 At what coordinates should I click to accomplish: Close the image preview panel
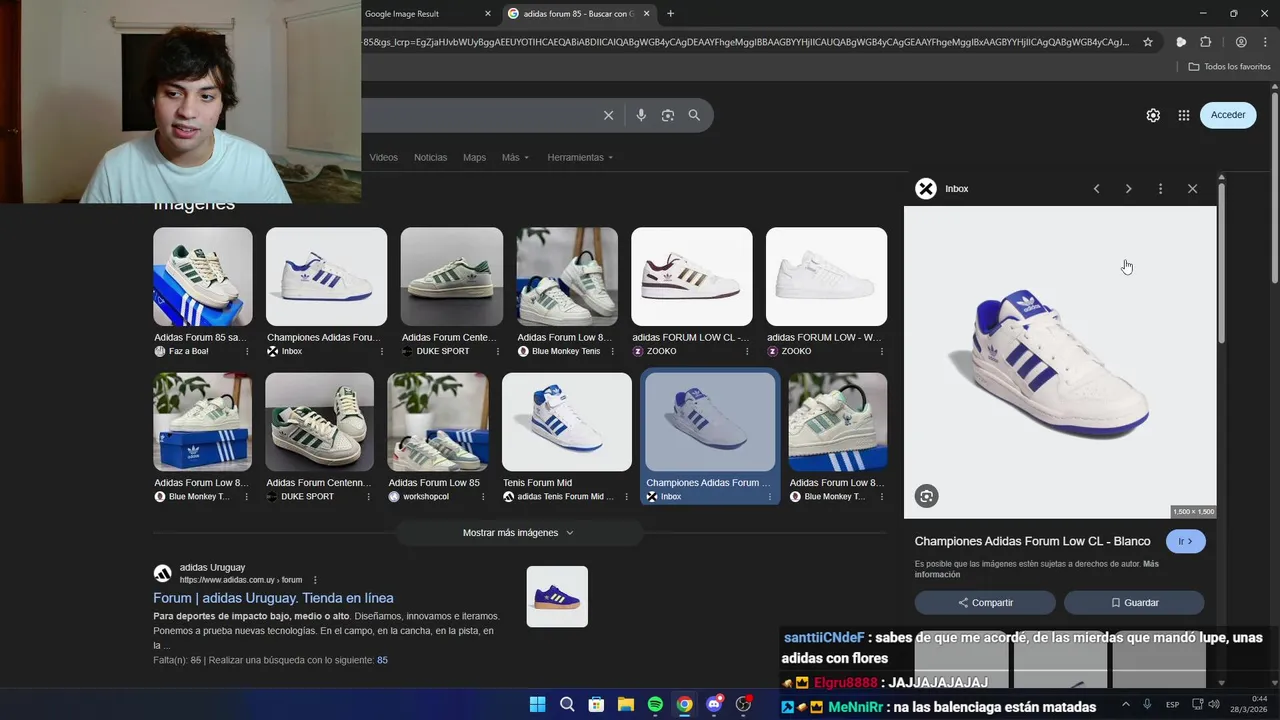(1192, 189)
